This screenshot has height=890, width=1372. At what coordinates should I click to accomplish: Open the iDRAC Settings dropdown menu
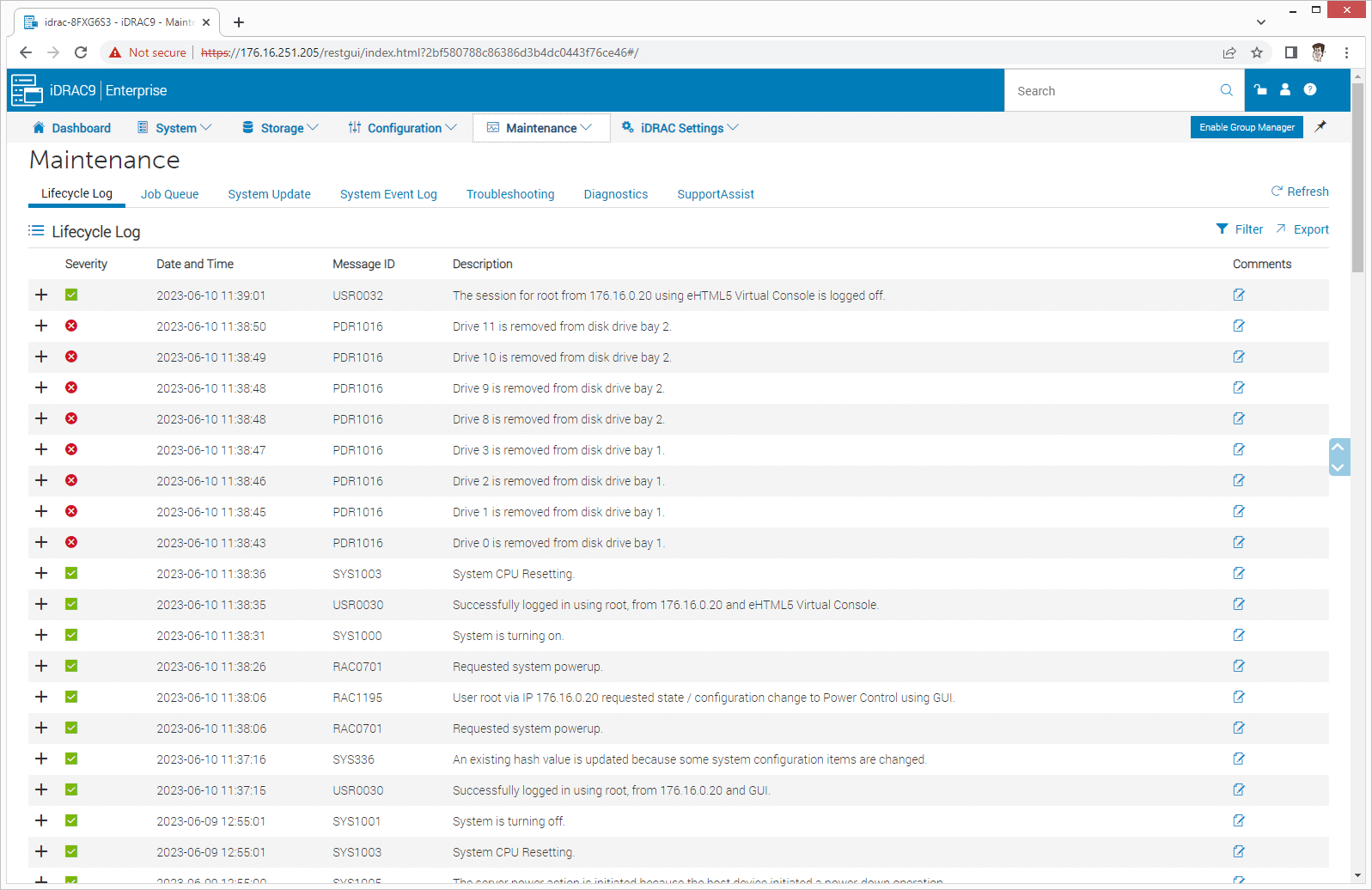[680, 128]
